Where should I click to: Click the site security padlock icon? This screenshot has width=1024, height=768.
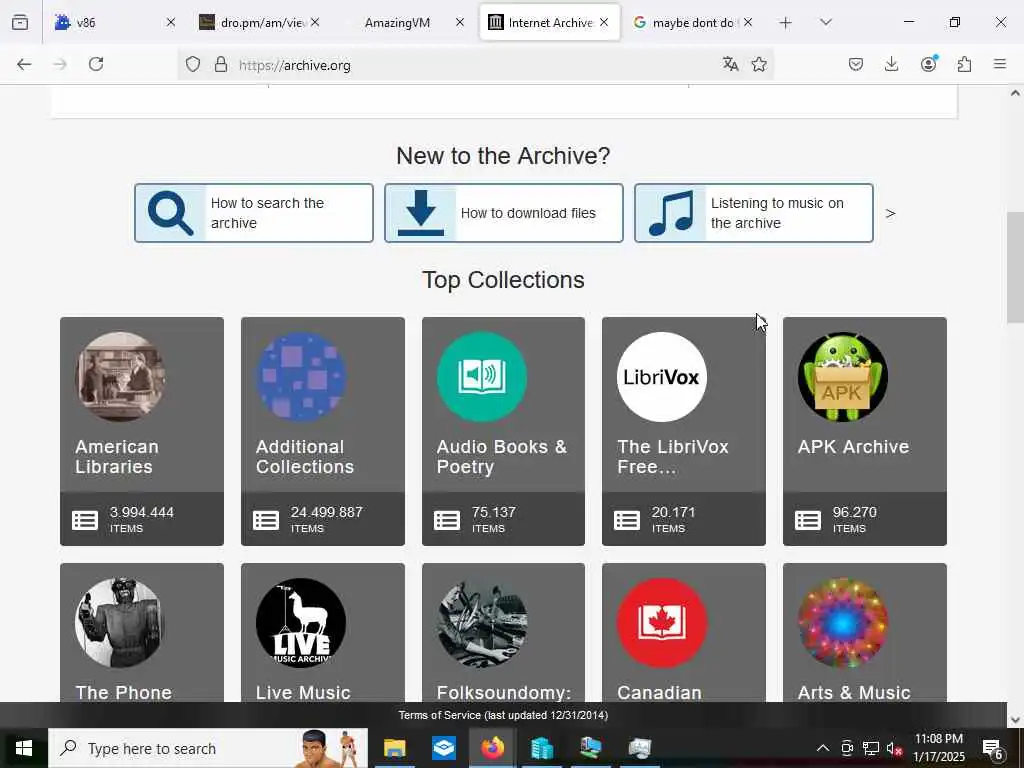tap(221, 64)
